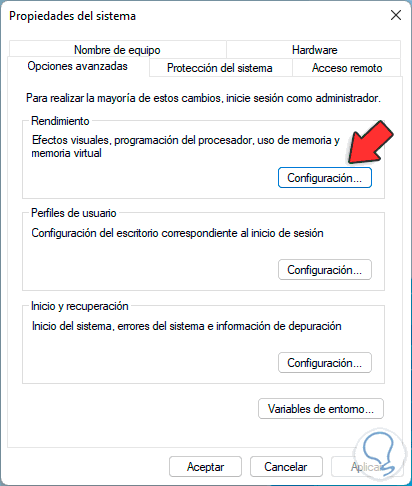Select the Opciones avanzadas tab
The height and width of the screenshot is (486, 412).
[x=78, y=66]
